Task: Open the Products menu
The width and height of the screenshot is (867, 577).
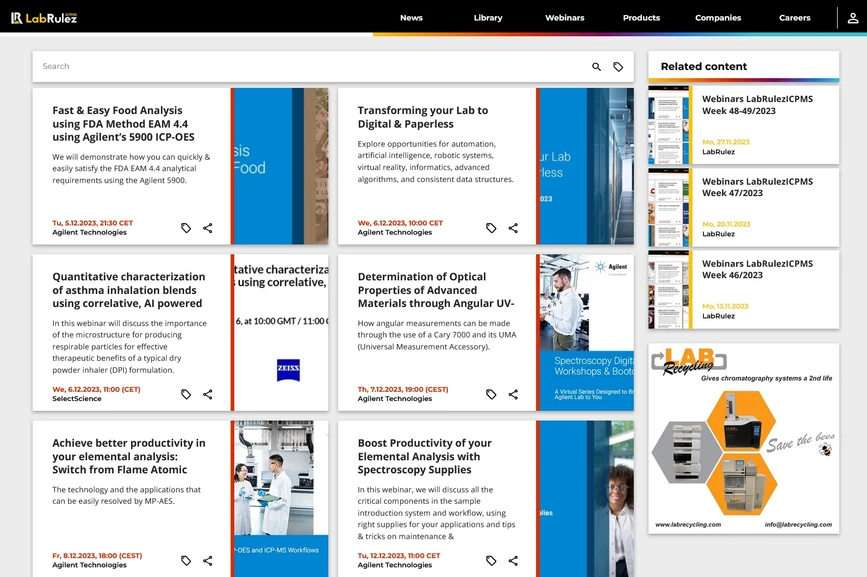Action: pyautogui.click(x=641, y=18)
